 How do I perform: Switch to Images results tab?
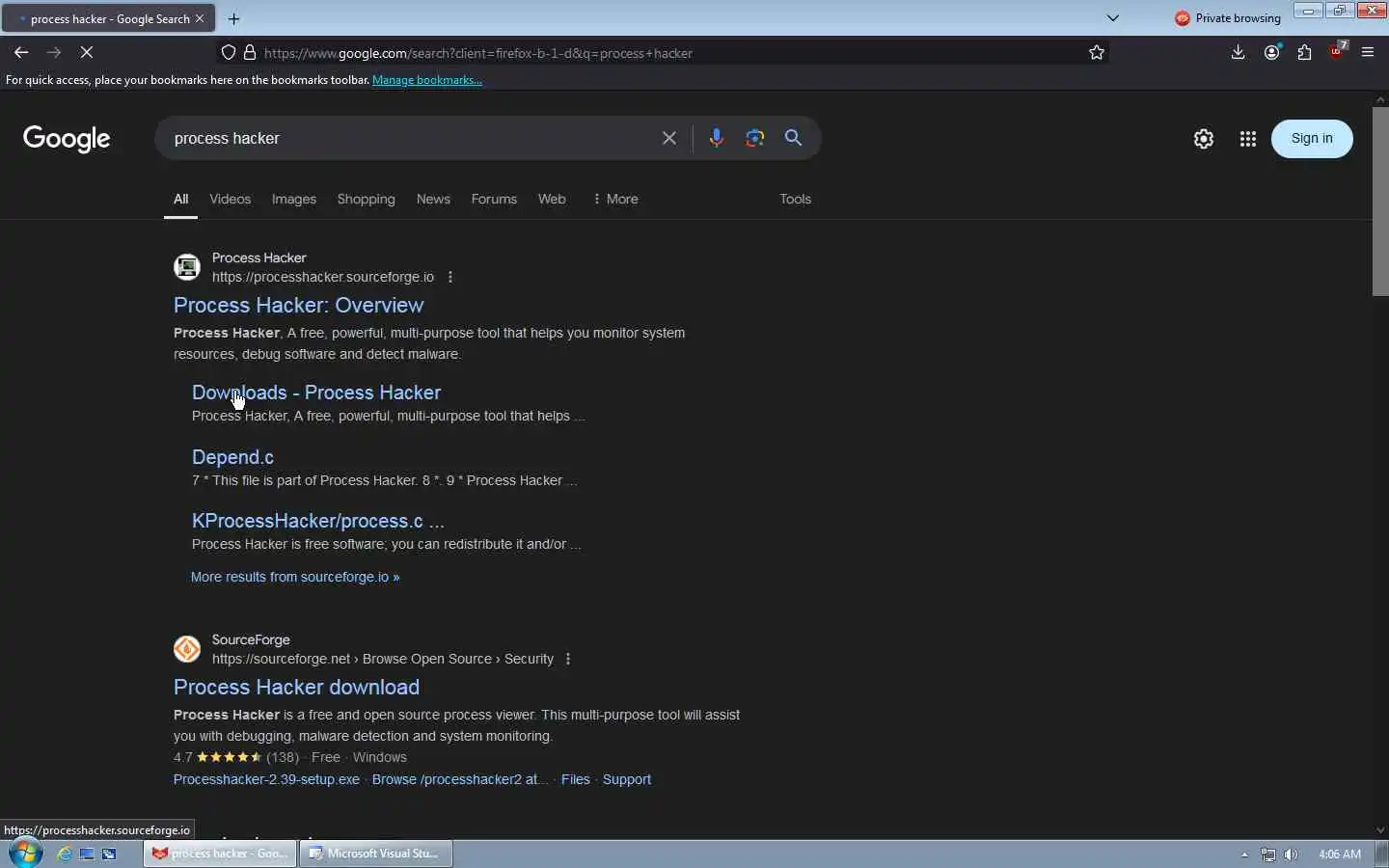tap(294, 199)
